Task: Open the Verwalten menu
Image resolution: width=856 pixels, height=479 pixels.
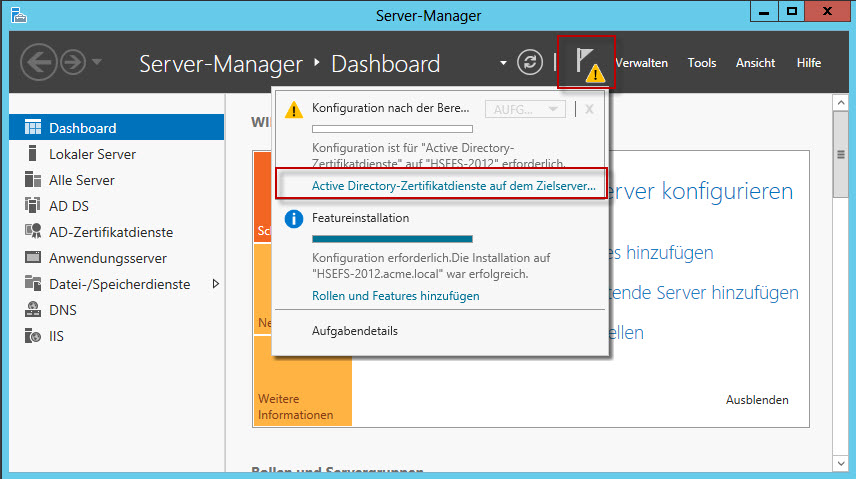Action: [x=641, y=63]
